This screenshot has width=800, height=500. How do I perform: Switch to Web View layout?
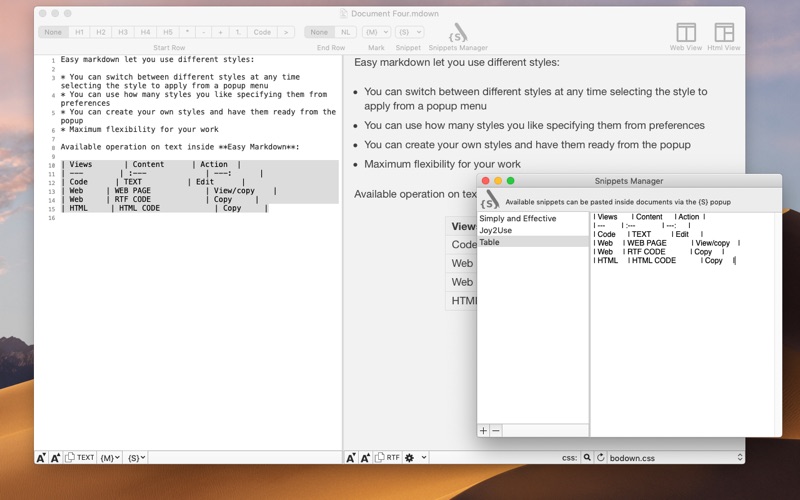685,34
